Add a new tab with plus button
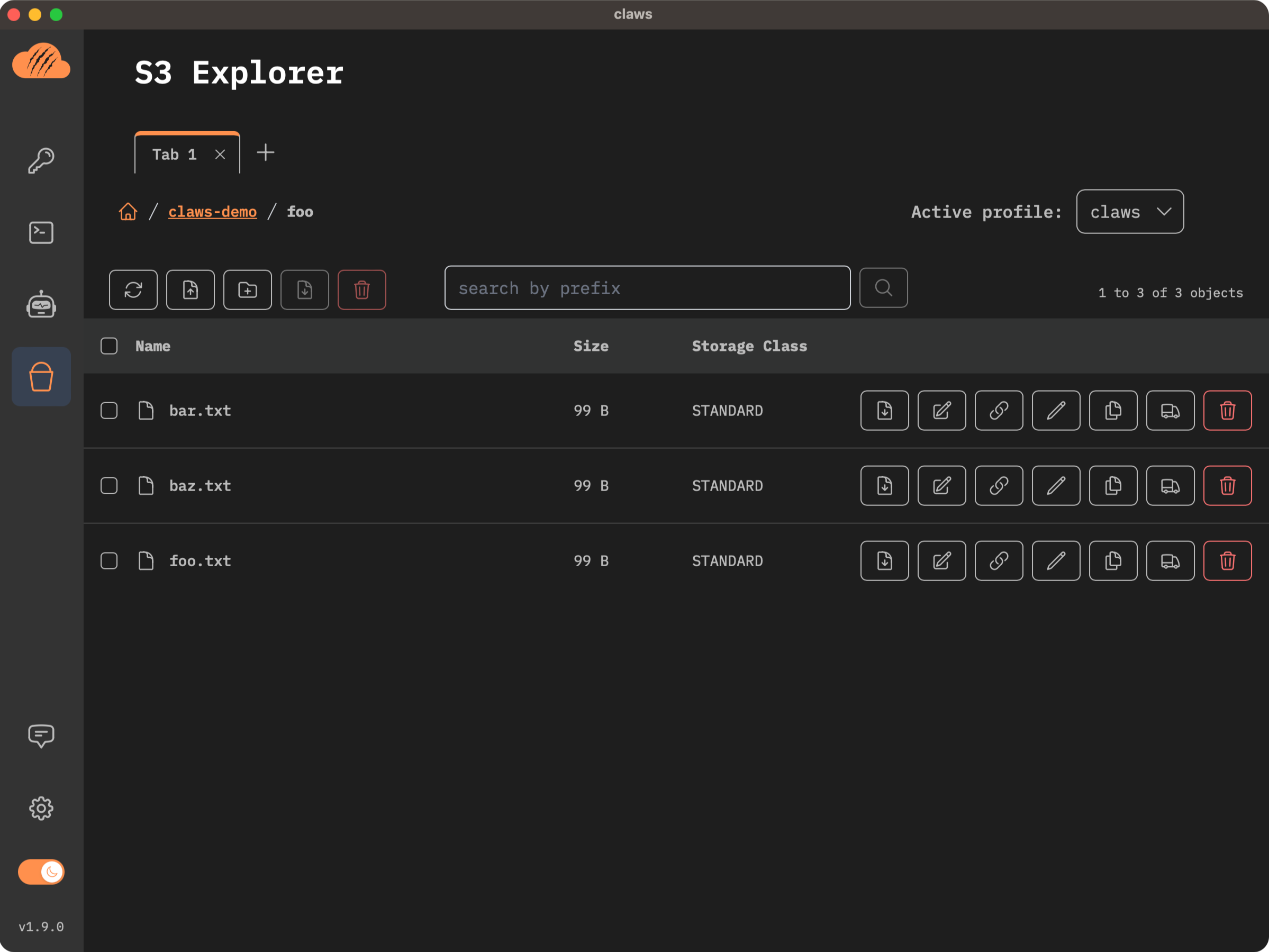The image size is (1269, 952). click(x=266, y=152)
